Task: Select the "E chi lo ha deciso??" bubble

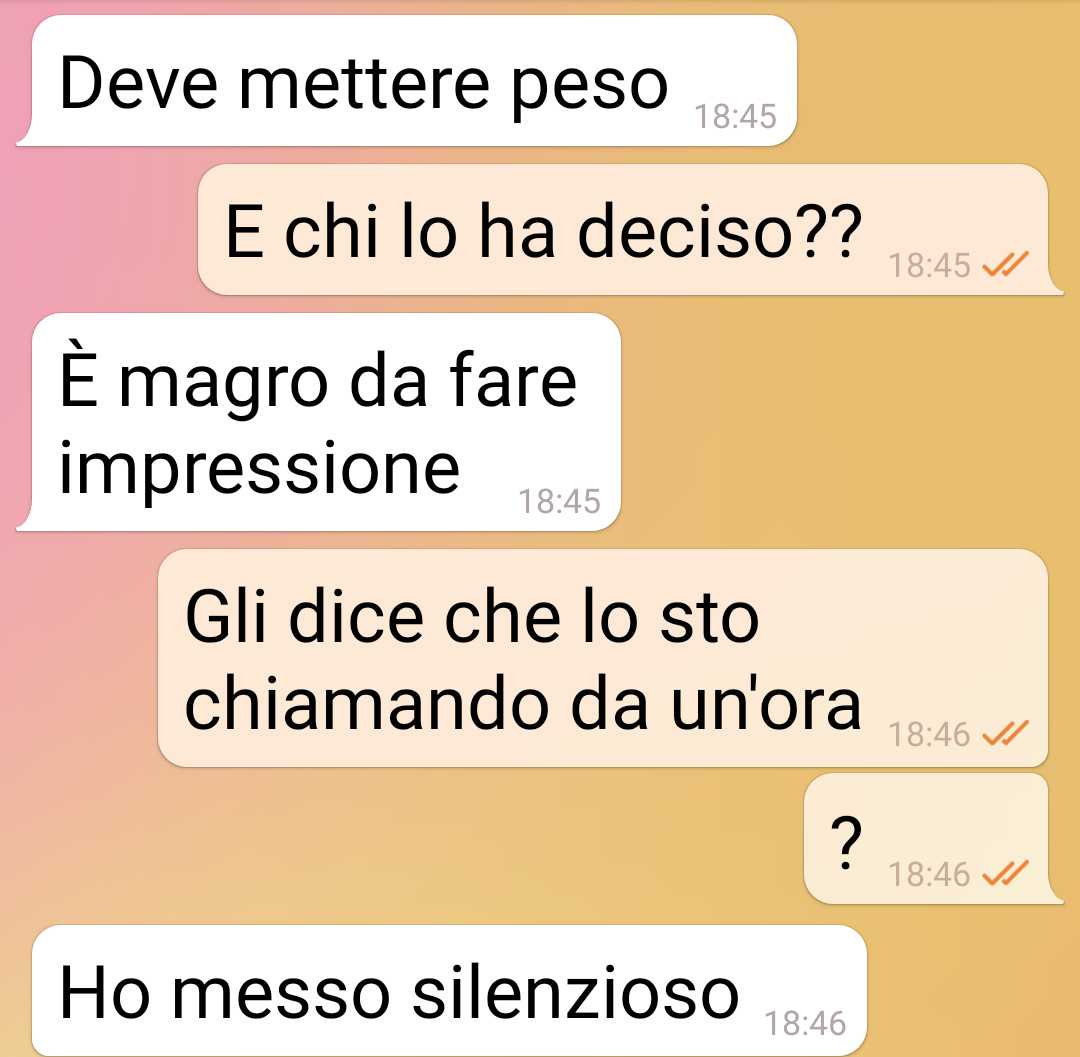Action: 630,230
